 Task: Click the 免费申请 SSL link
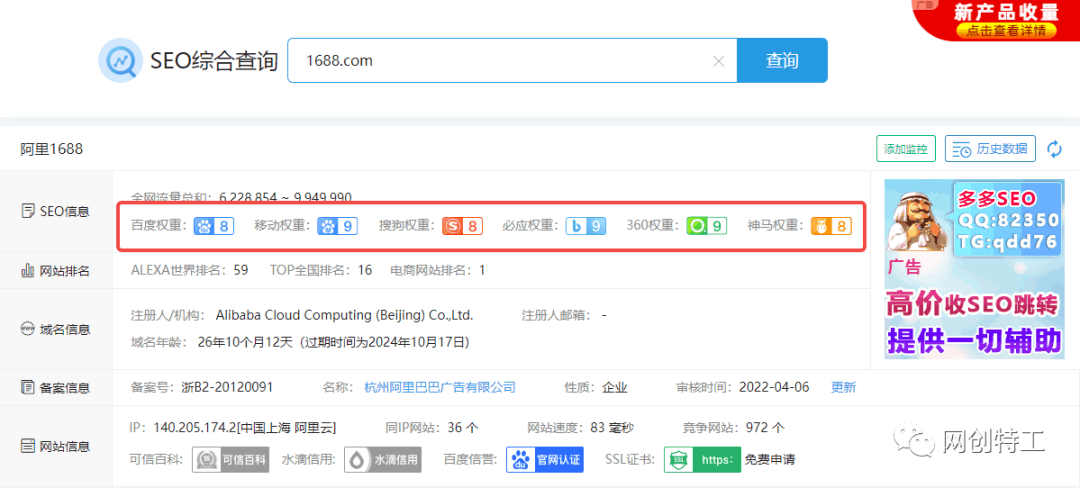coord(770,459)
